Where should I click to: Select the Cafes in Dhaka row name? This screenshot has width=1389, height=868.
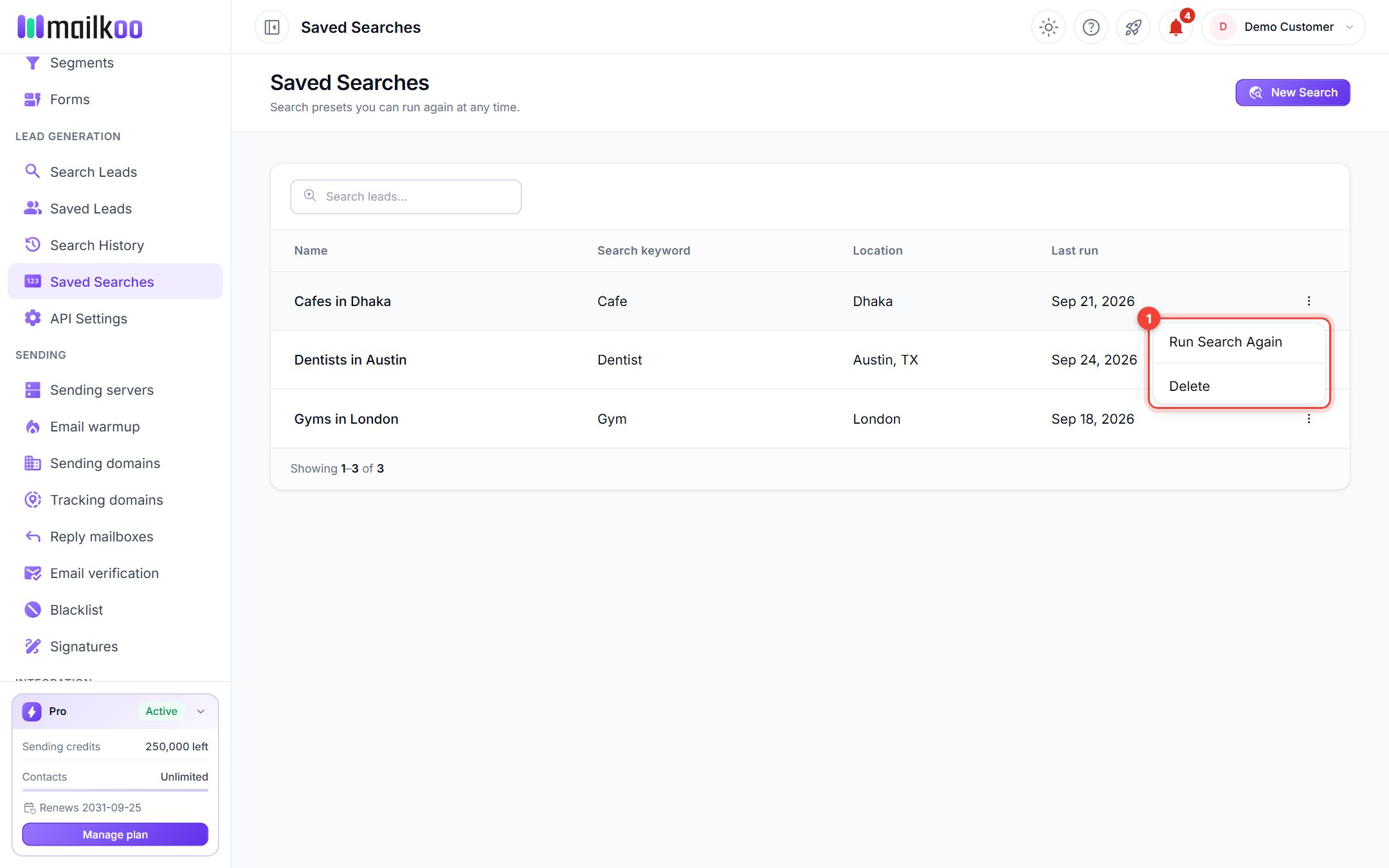pyautogui.click(x=342, y=302)
